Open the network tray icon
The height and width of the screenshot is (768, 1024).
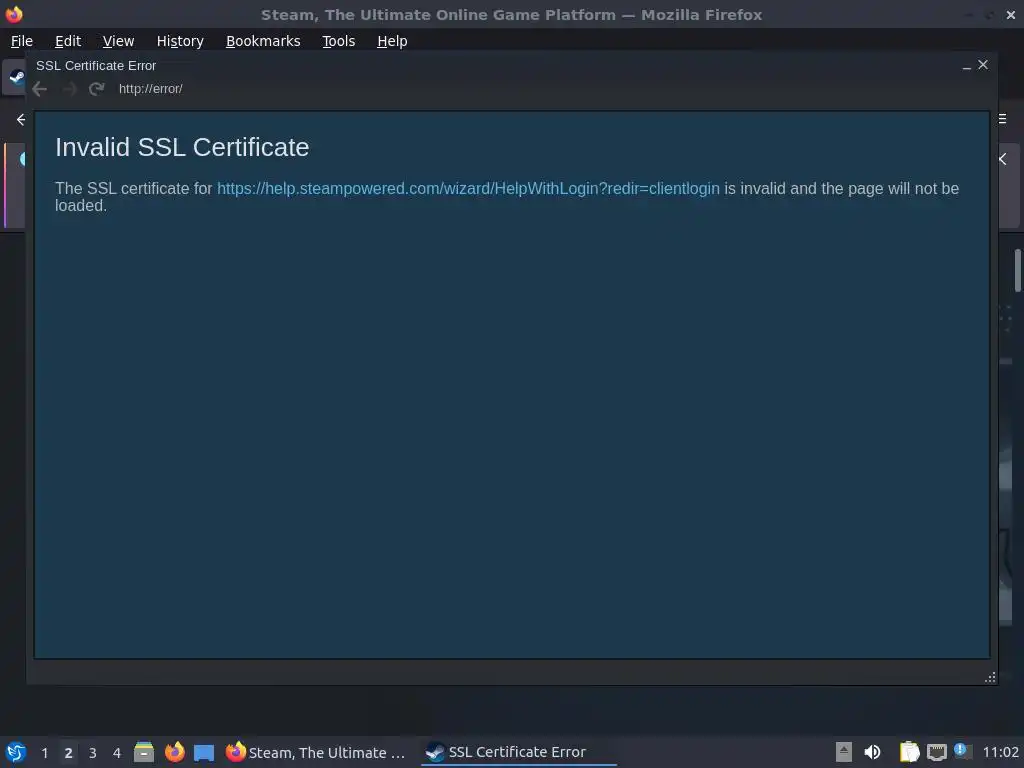coord(936,752)
